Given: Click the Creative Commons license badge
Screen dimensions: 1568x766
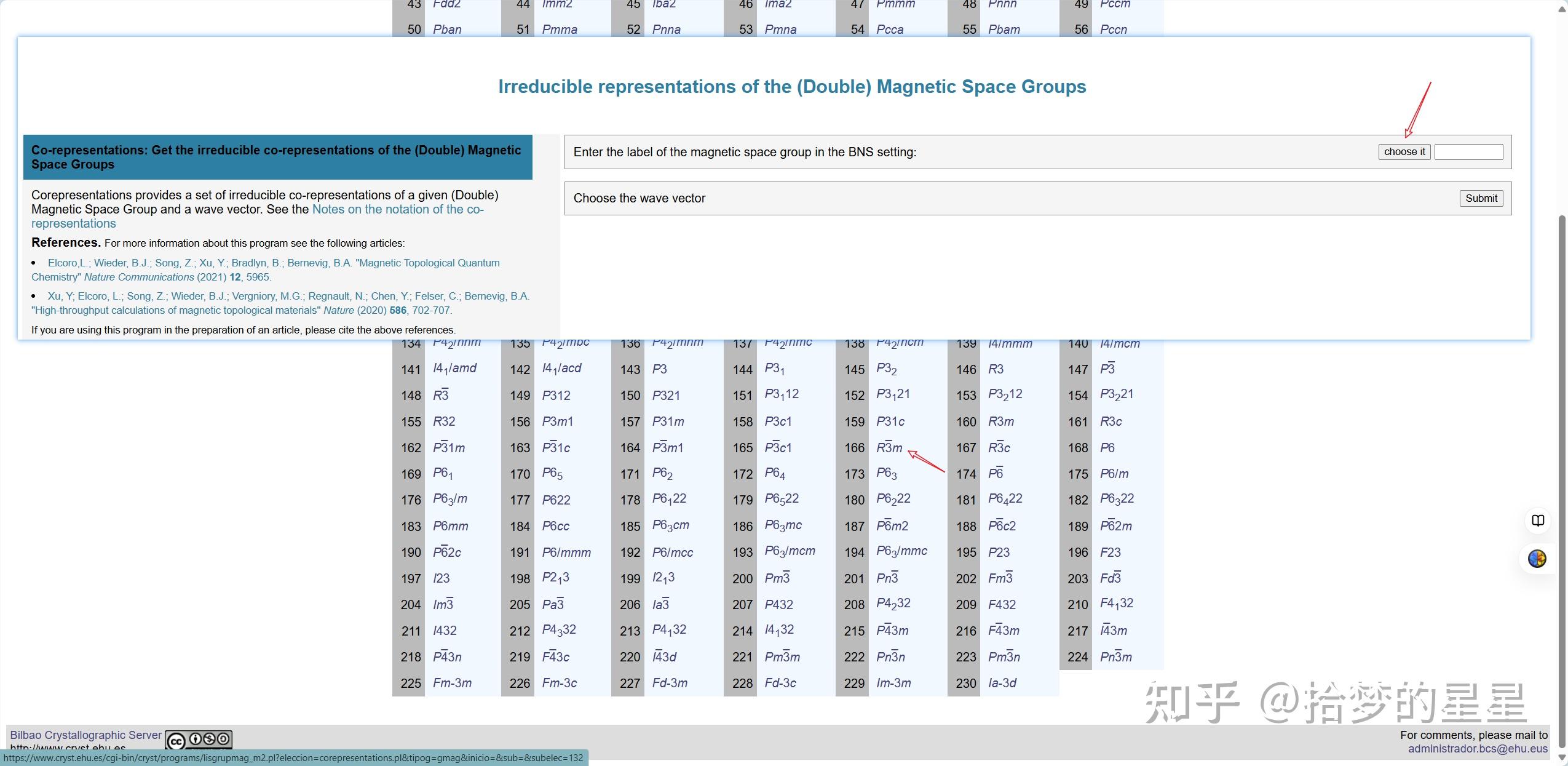Looking at the screenshot, I should tap(199, 740).
